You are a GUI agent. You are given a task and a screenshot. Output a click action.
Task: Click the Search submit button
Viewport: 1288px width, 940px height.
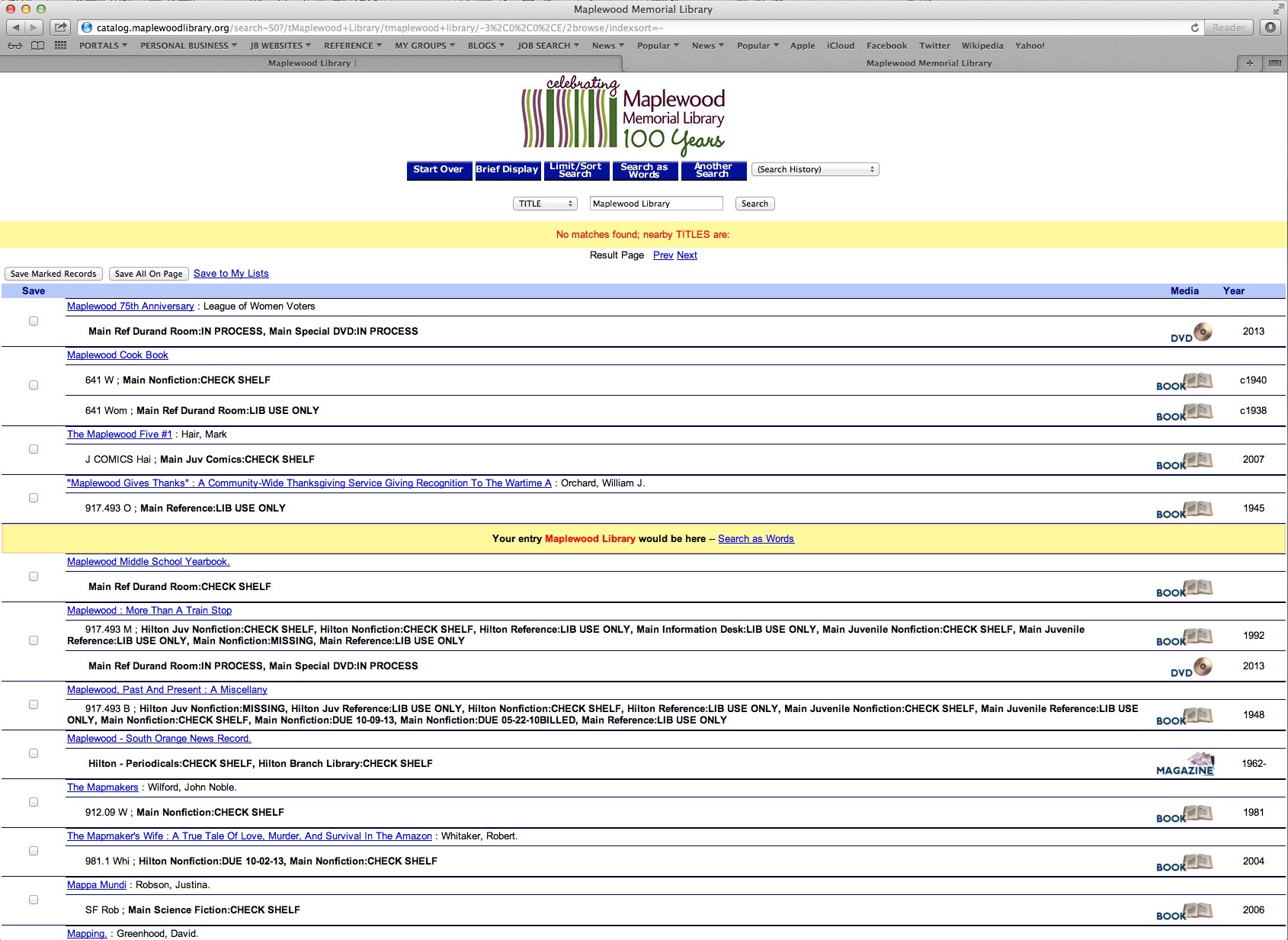pos(755,204)
